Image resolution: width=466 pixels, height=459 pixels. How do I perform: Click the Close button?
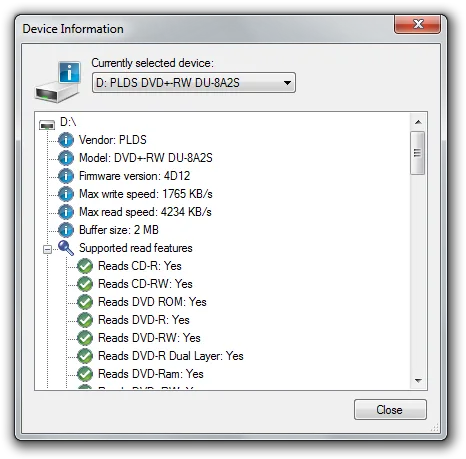[x=390, y=409]
